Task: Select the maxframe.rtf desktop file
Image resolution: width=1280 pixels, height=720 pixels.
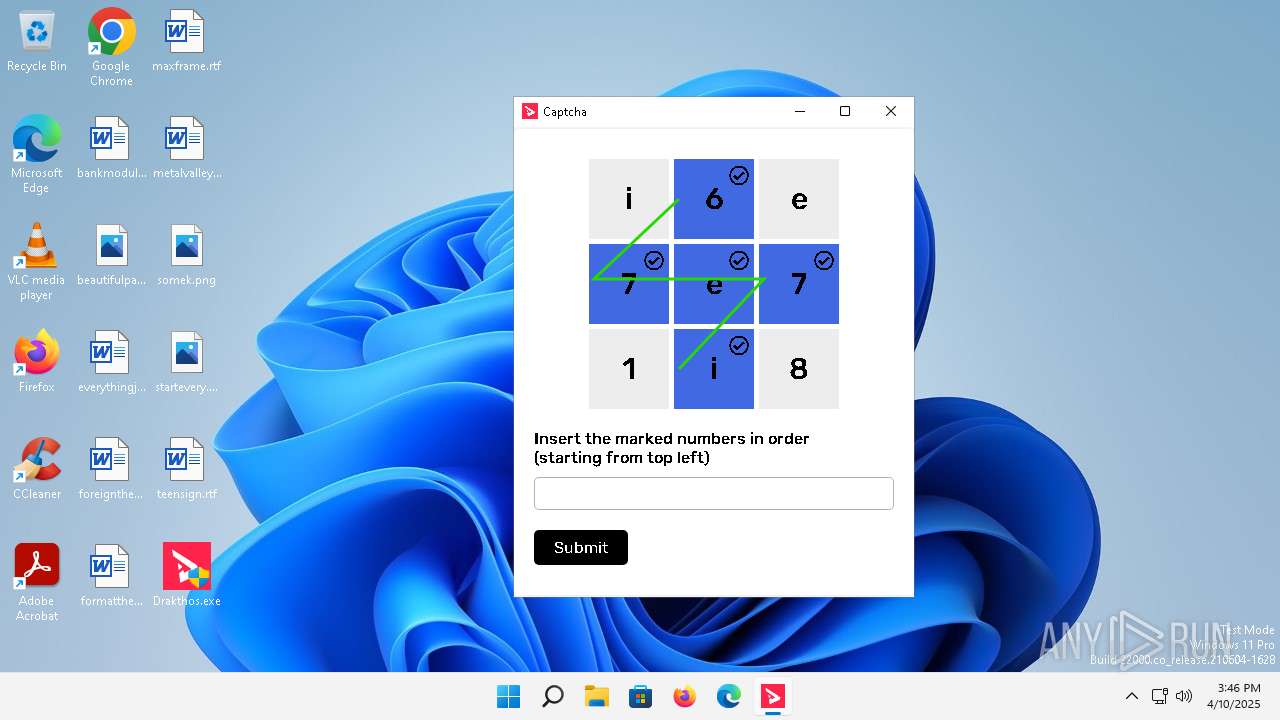Action: pyautogui.click(x=186, y=42)
